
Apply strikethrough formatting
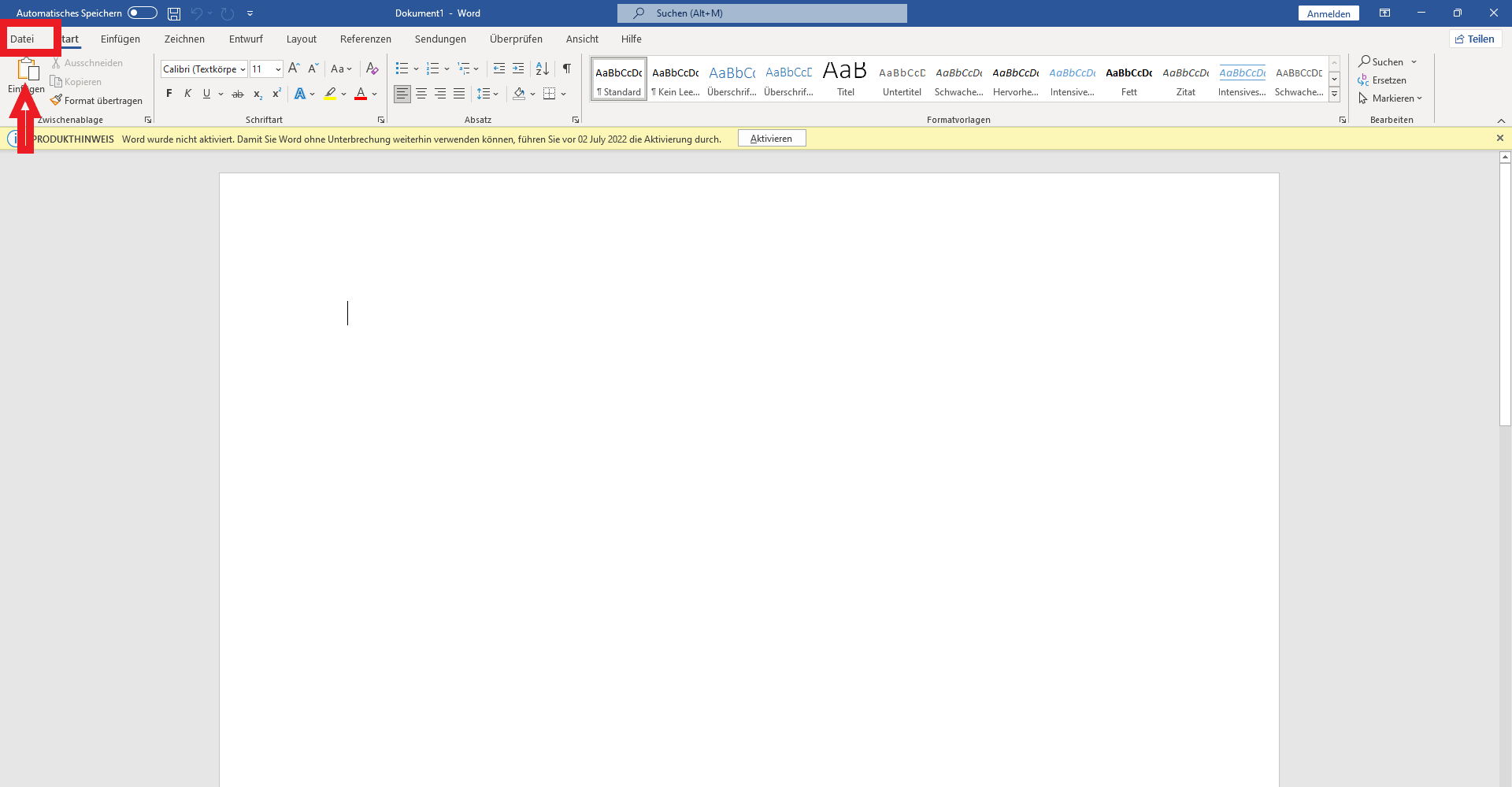point(238,94)
